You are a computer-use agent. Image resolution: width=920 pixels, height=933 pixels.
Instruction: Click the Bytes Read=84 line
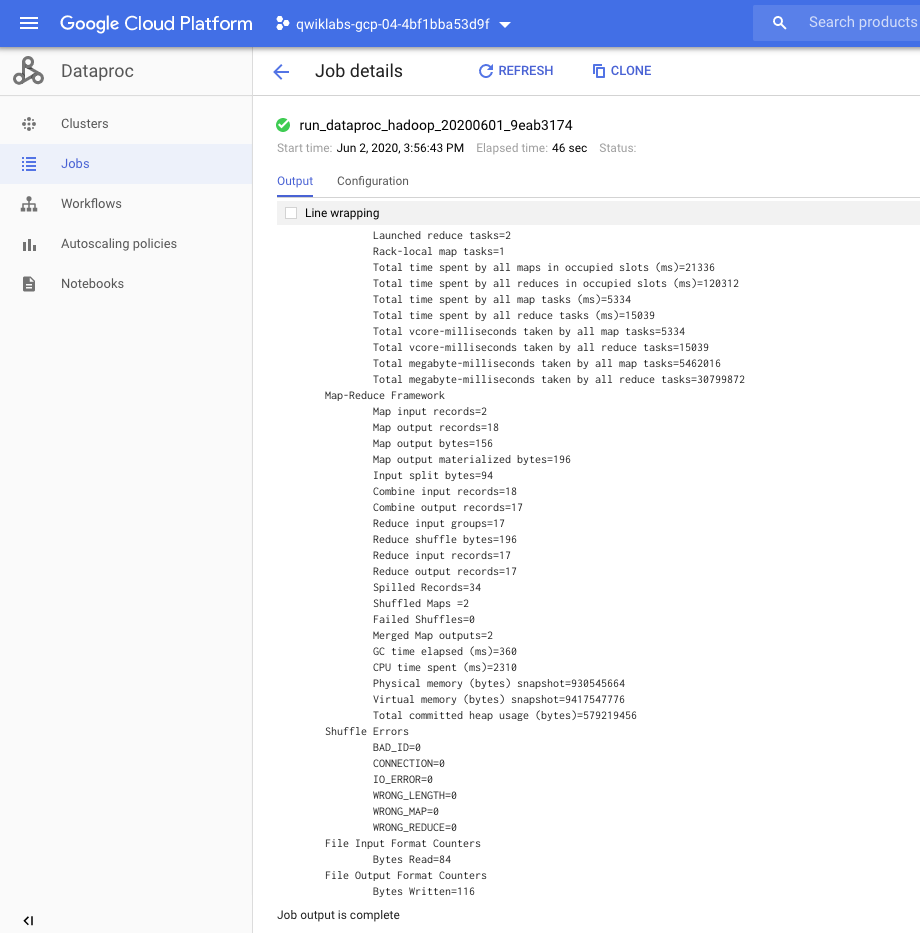coord(412,860)
